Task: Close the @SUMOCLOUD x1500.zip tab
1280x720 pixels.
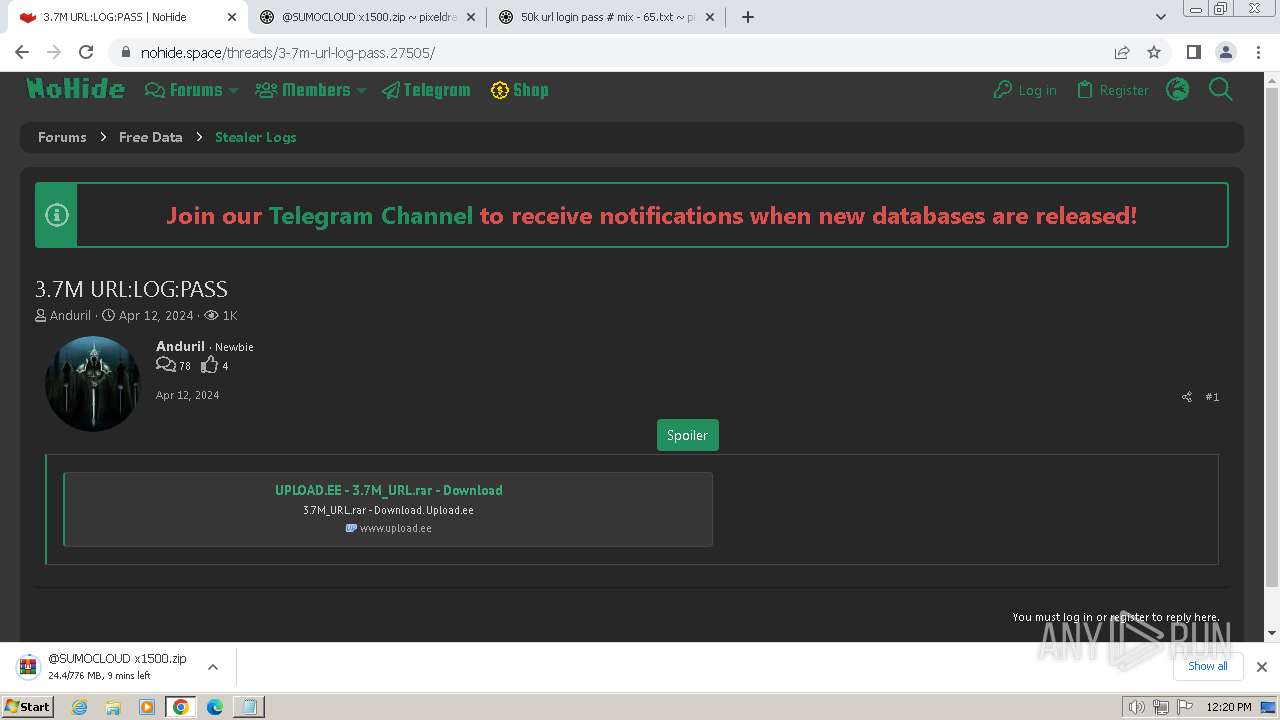Action: (x=471, y=17)
